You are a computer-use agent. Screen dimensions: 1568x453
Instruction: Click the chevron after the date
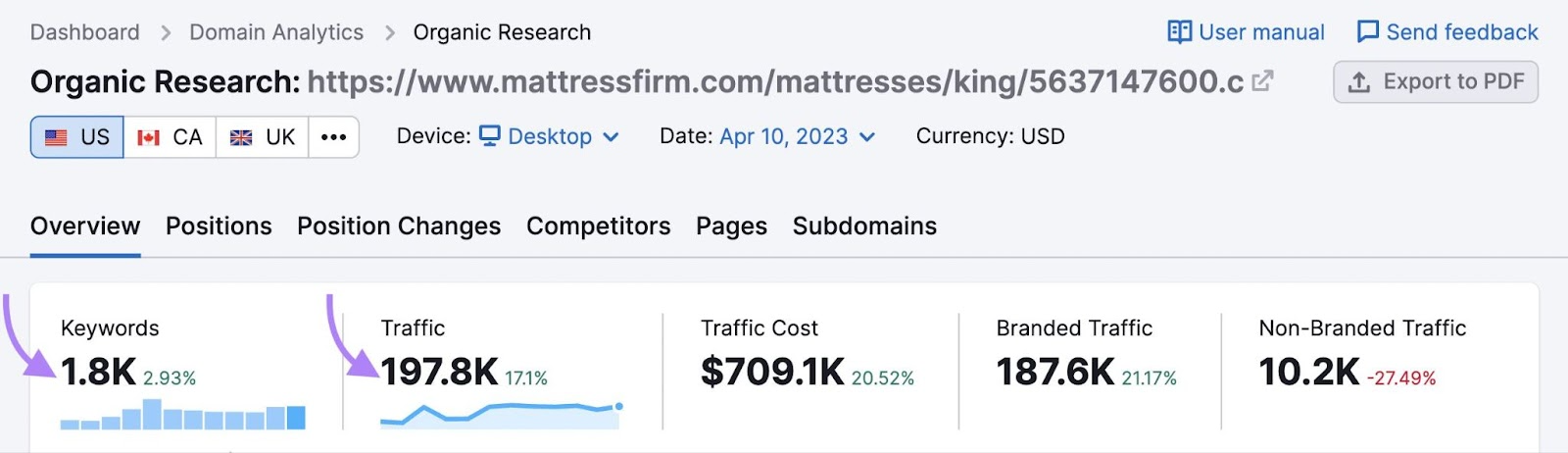click(x=866, y=137)
